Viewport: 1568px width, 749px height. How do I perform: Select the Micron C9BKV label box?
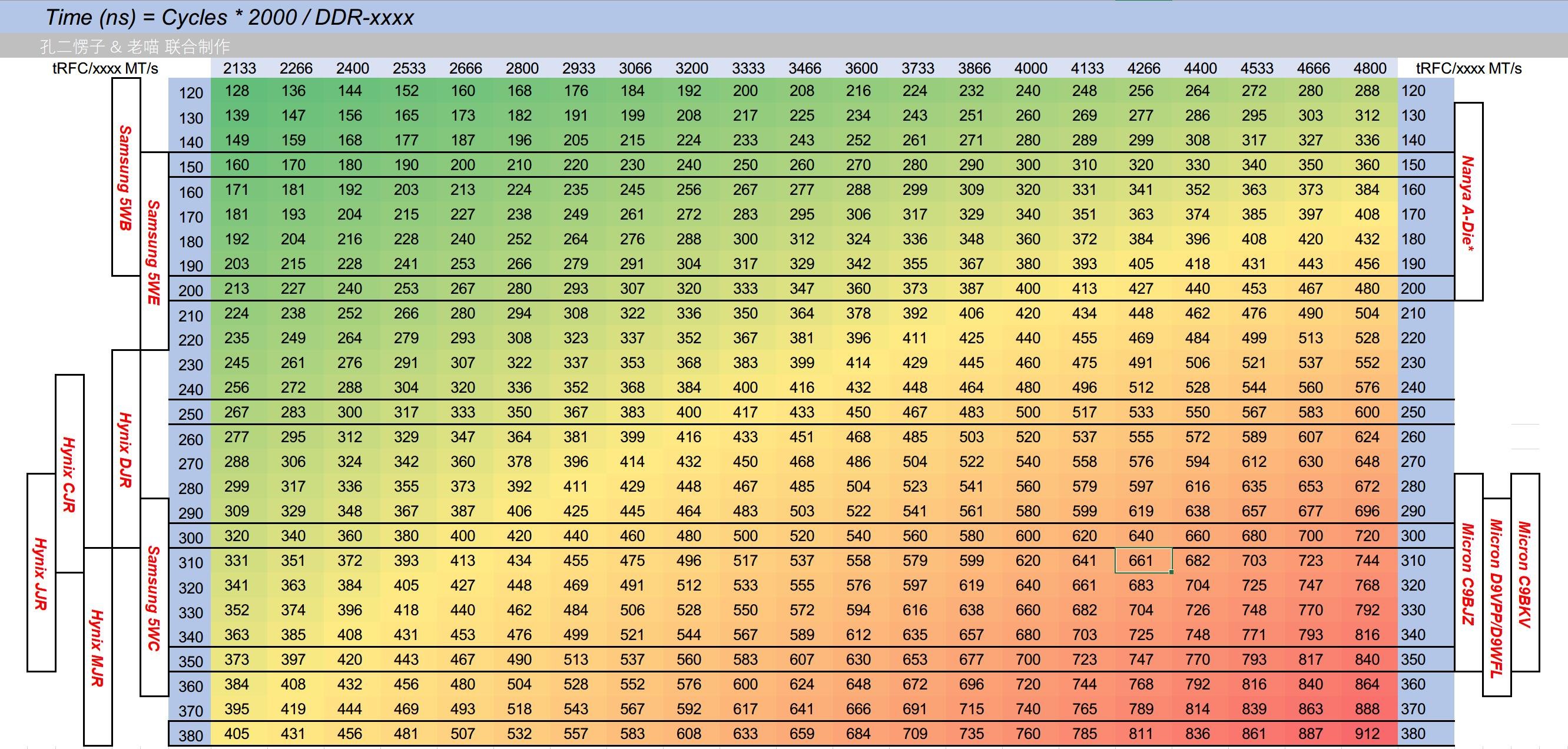point(1526,572)
